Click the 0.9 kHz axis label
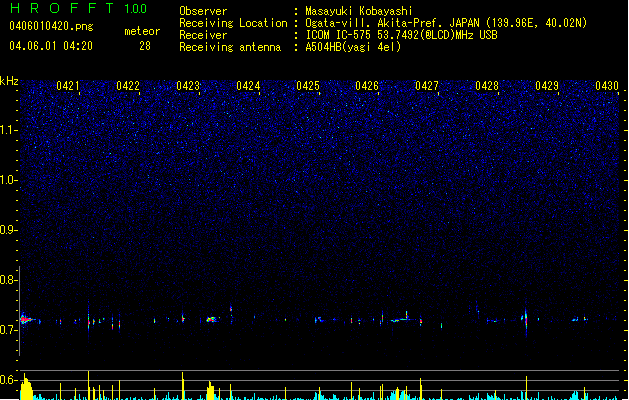629x400 pixels. [8, 230]
